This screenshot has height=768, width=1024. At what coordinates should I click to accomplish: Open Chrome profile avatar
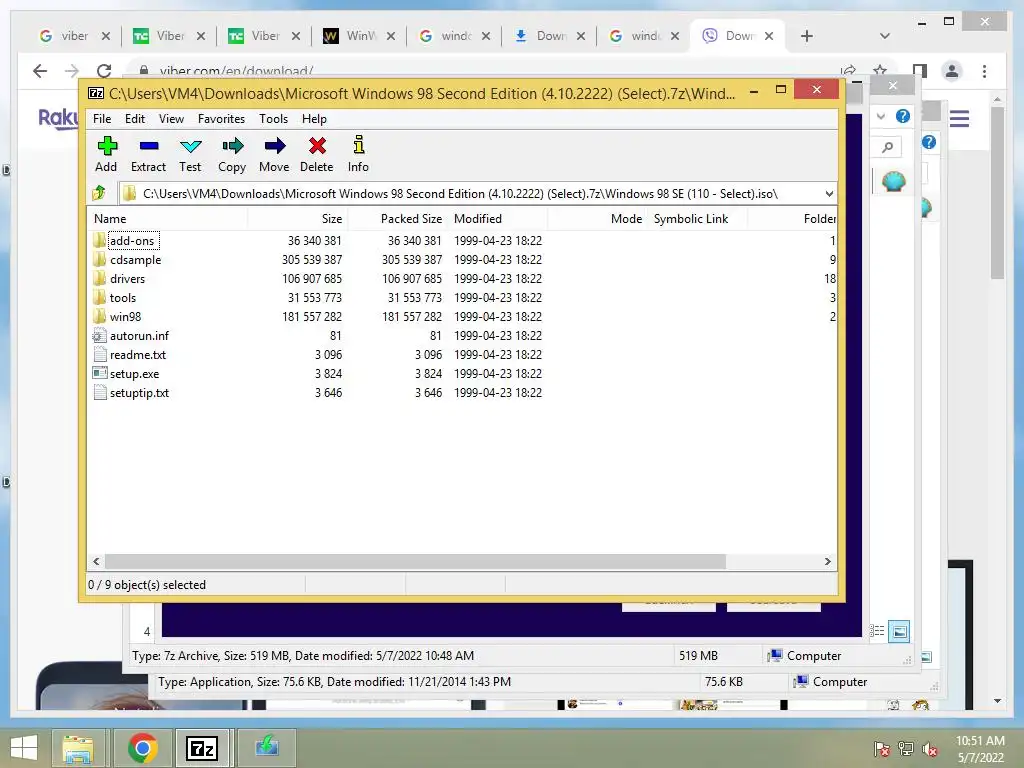pos(952,71)
